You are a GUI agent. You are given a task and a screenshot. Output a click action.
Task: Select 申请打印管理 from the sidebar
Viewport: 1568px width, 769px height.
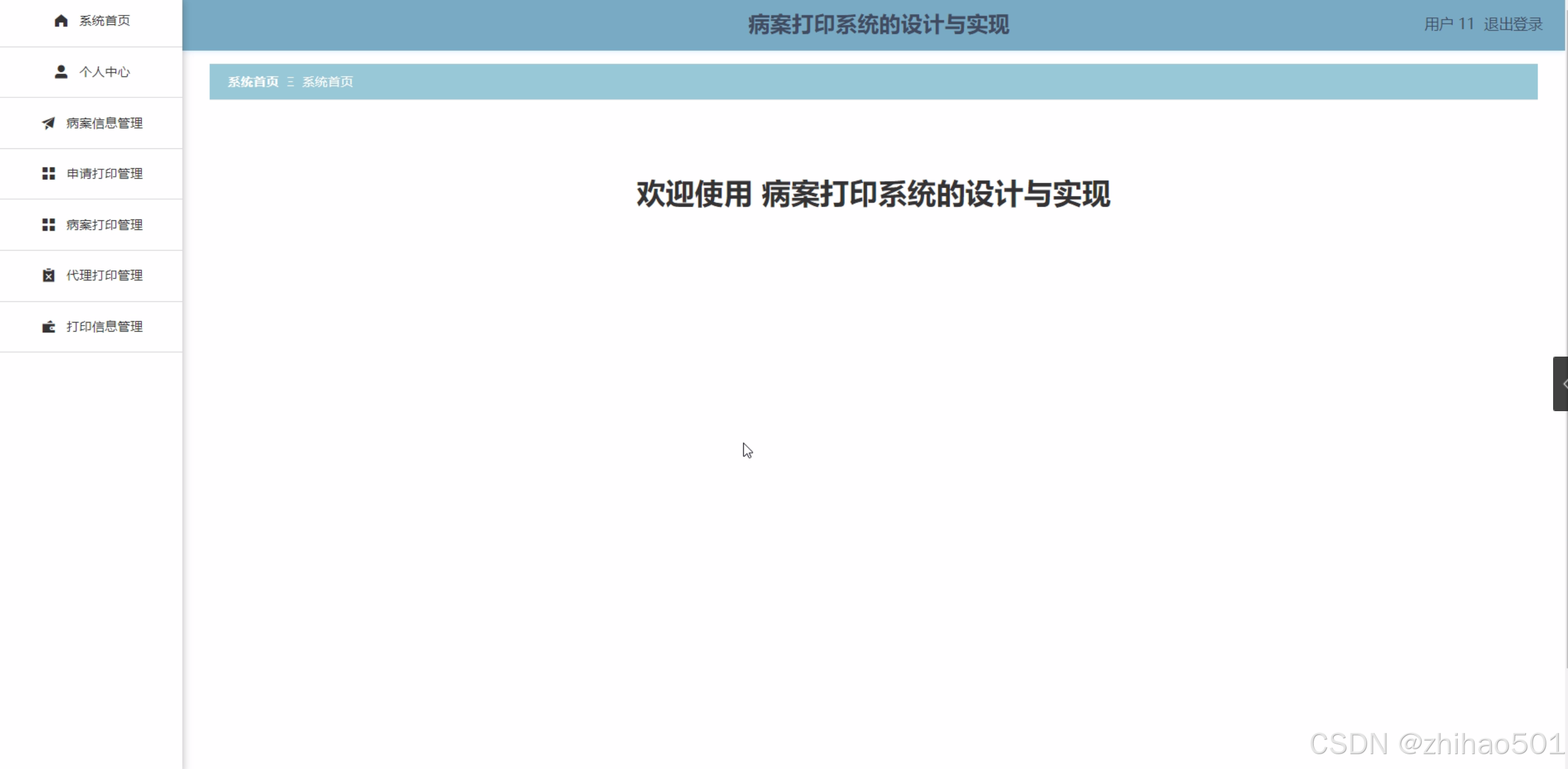104,174
